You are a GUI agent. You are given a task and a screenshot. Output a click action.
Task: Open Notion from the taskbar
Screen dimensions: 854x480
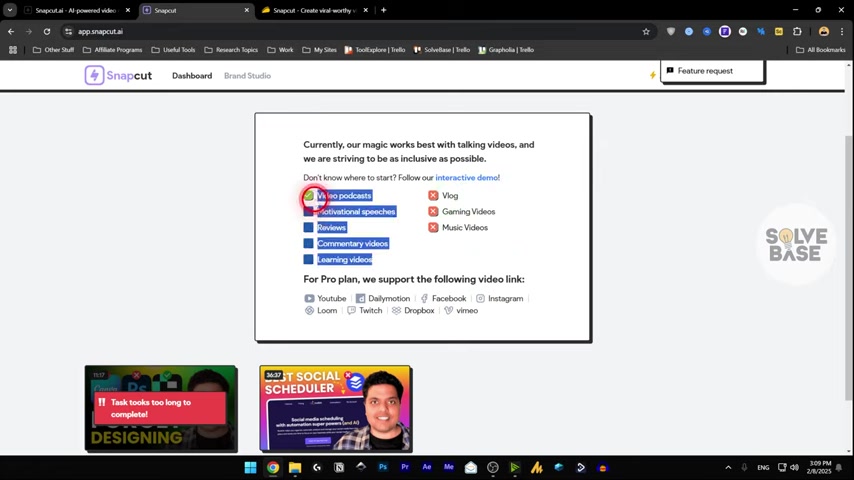click(339, 467)
